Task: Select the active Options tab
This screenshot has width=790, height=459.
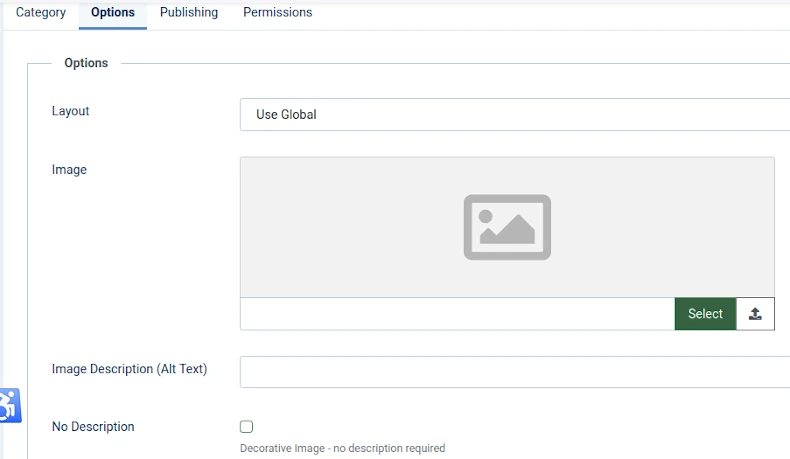Action: click(x=113, y=13)
